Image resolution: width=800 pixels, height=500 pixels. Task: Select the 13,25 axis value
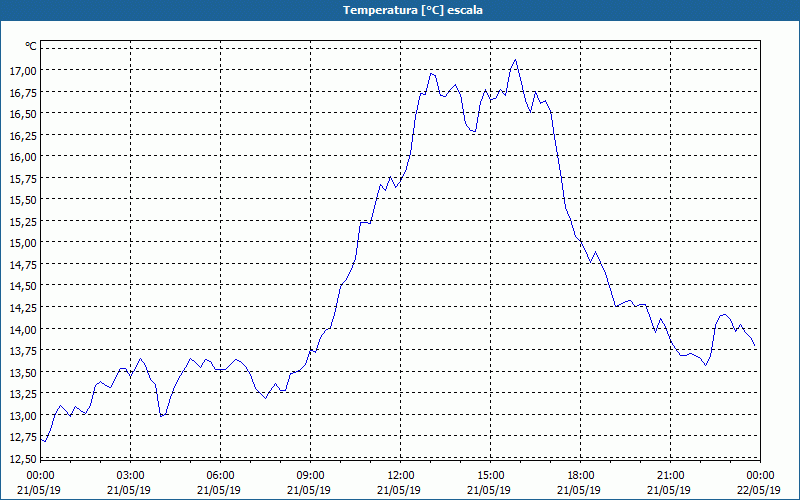tap(23, 394)
